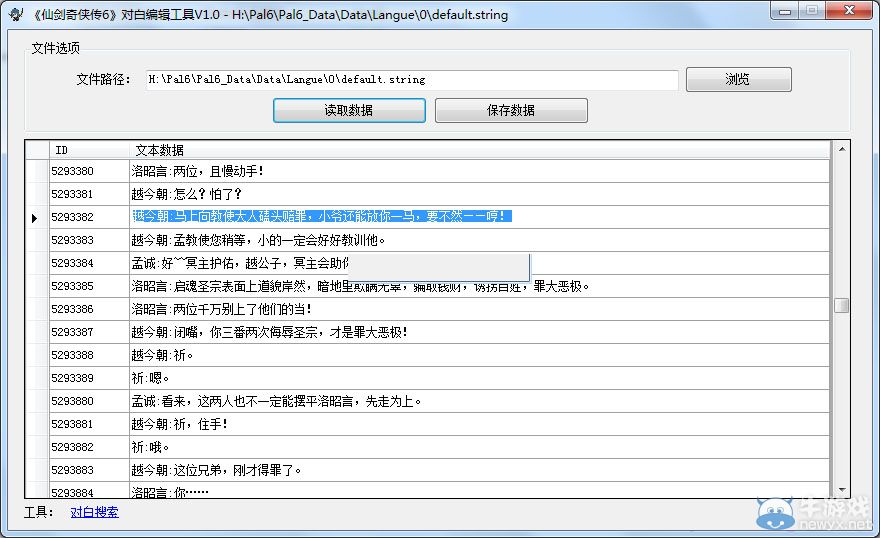Click the current-row arrow indicator for 5293382
The image size is (880, 538).
[x=35, y=218]
